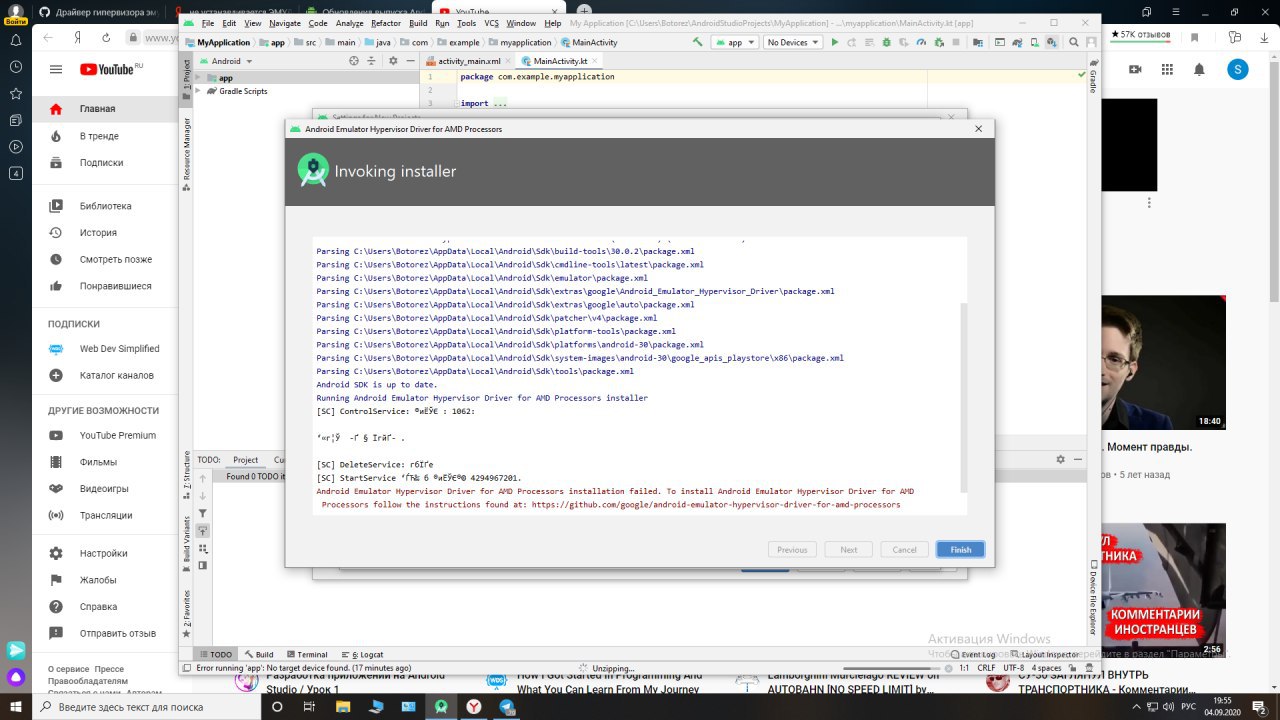The image size is (1280, 720).
Task: Click the Search Everywhere magnifier icon
Action: pyautogui.click(x=1073, y=43)
